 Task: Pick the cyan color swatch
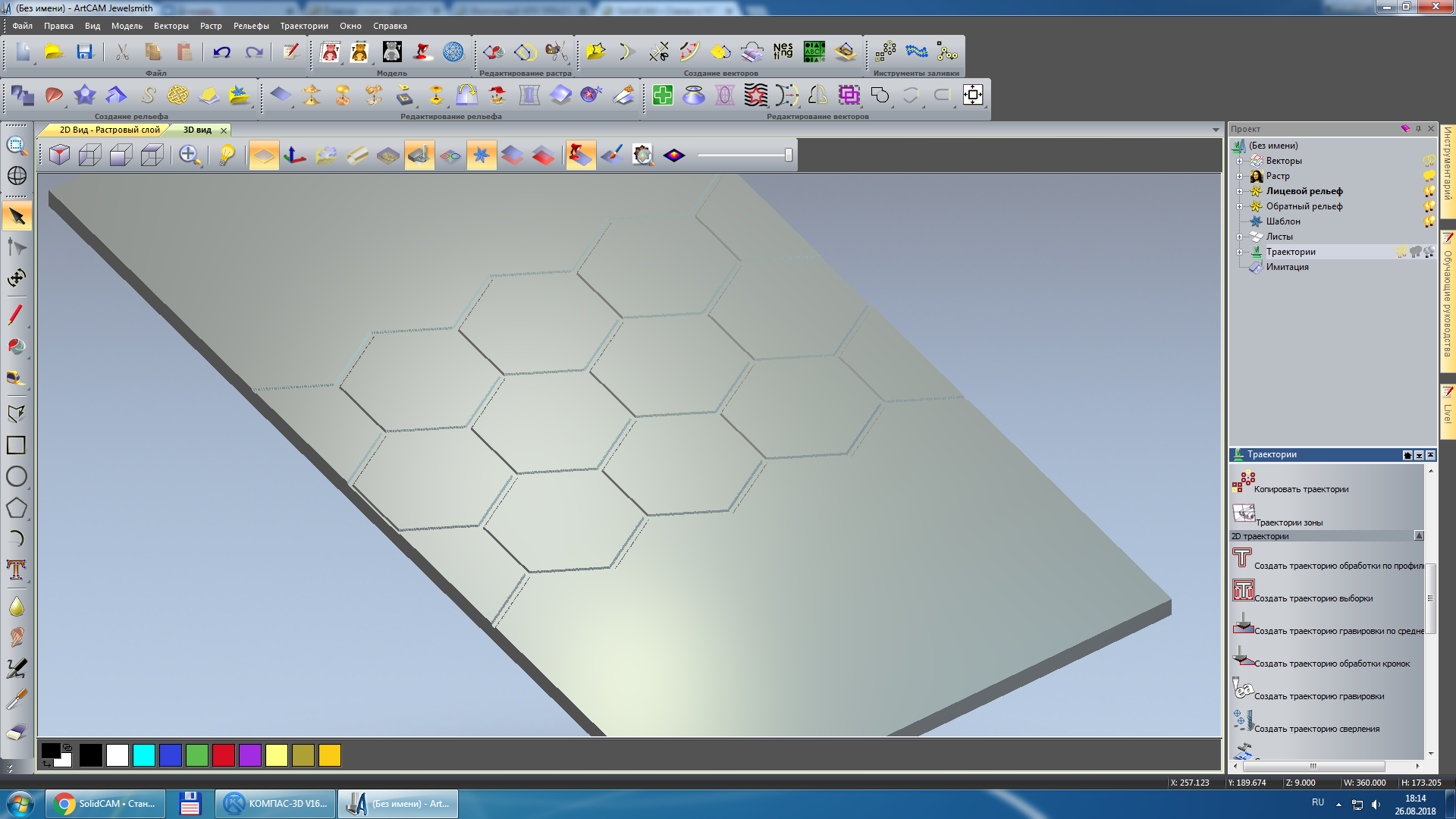(x=144, y=755)
